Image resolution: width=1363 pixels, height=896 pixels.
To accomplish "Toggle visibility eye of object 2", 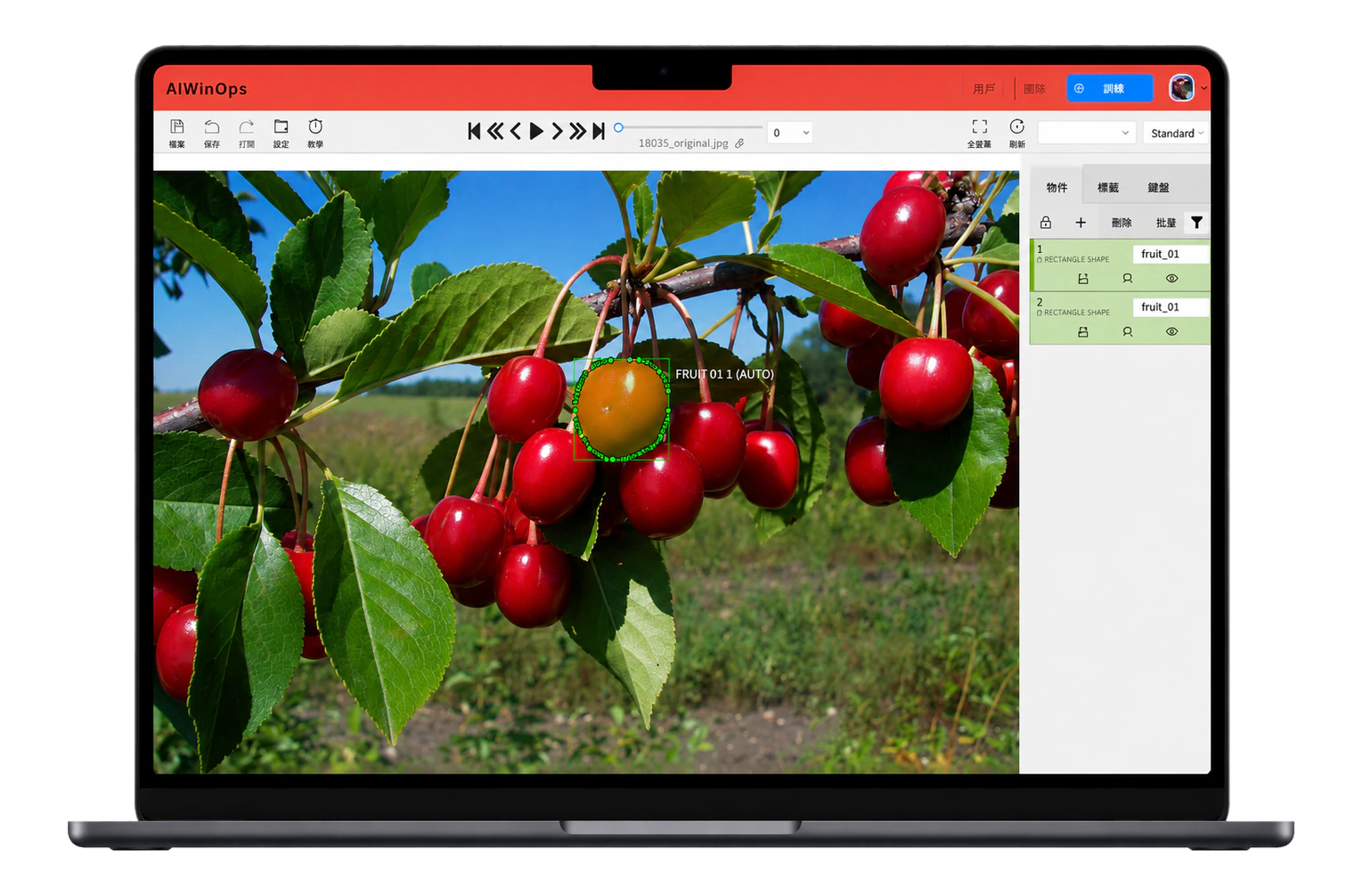I will [x=1171, y=332].
